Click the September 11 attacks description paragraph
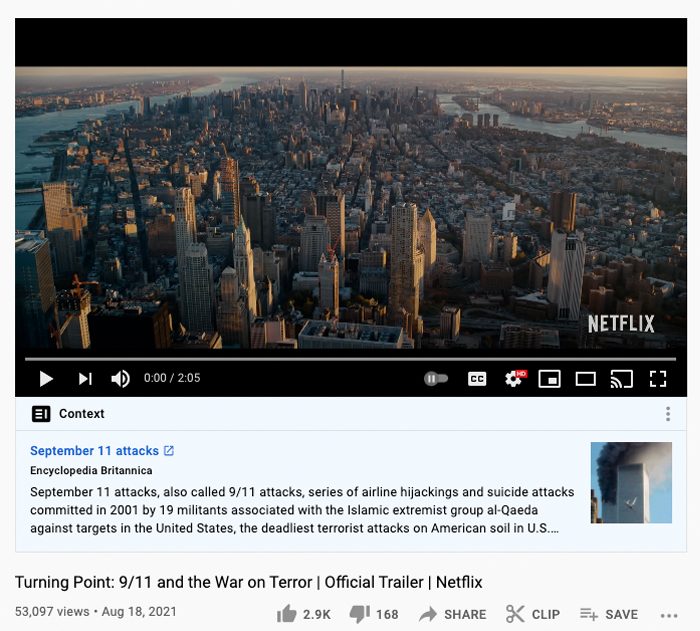 302,510
